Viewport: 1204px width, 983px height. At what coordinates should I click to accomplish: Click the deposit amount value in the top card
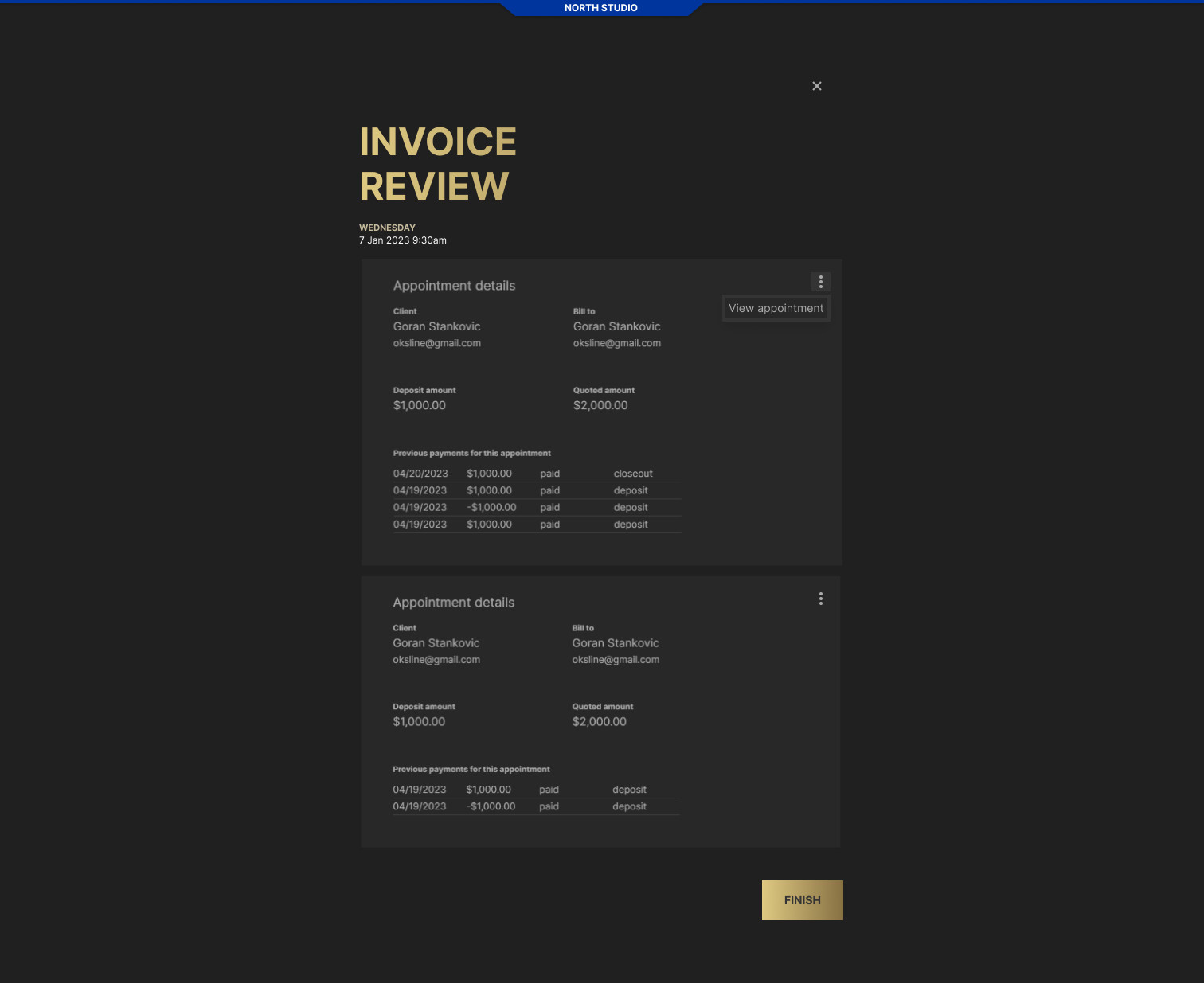pos(420,405)
